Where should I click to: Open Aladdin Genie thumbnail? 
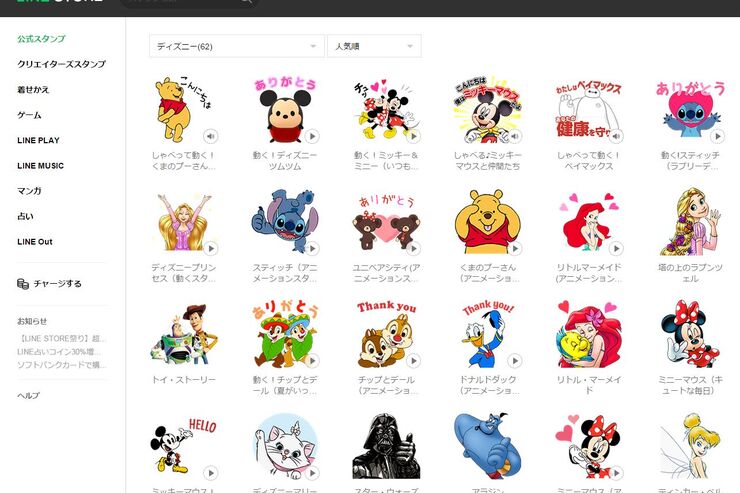point(488,446)
